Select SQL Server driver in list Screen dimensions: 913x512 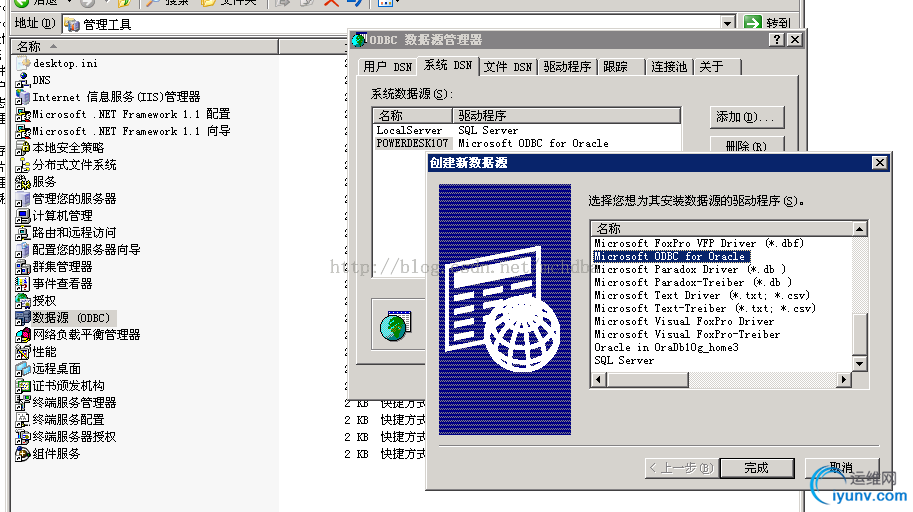point(624,361)
